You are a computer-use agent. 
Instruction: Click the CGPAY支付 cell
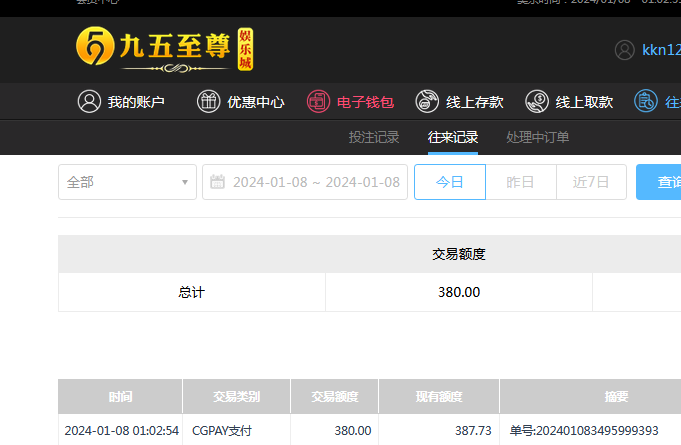(x=222, y=431)
